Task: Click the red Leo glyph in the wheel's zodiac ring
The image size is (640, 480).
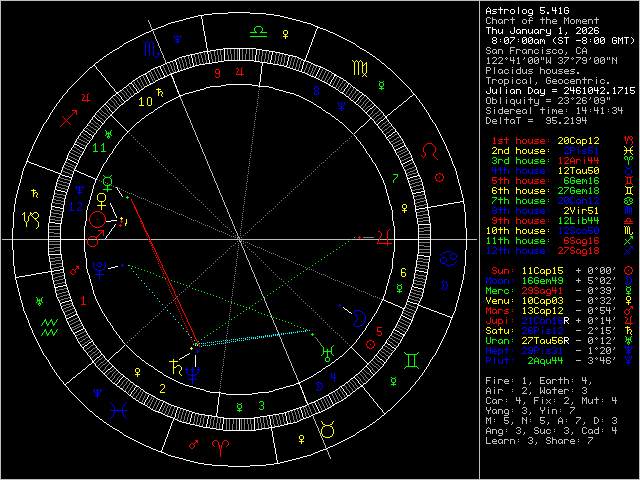Action: click(x=430, y=151)
